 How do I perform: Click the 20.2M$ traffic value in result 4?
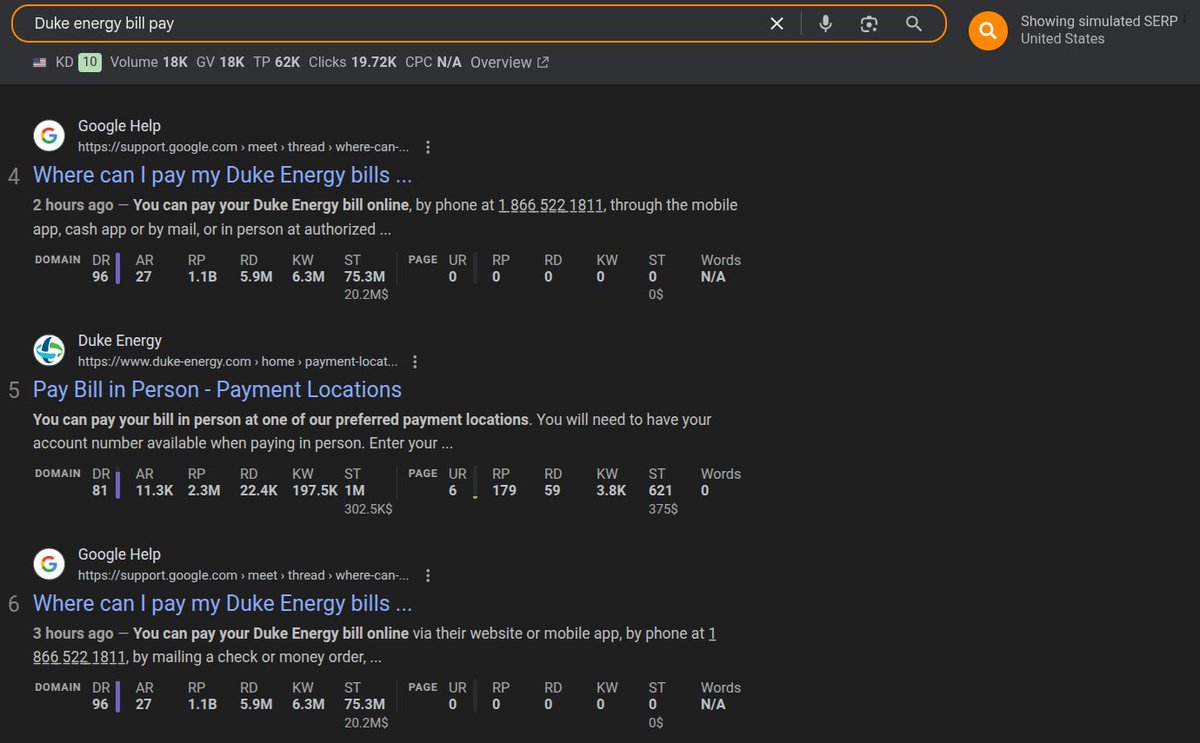coord(366,295)
